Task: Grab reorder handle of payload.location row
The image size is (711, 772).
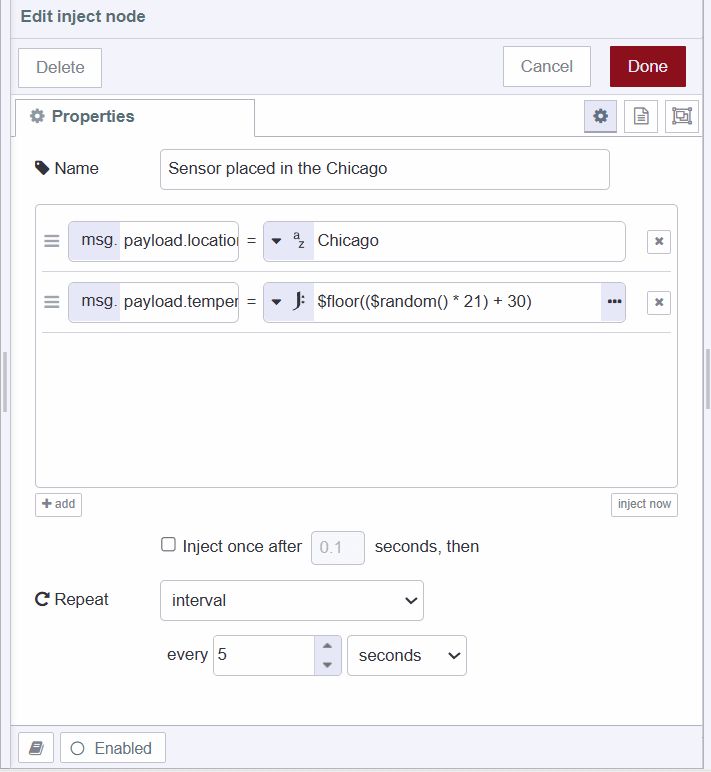Action: pos(52,241)
